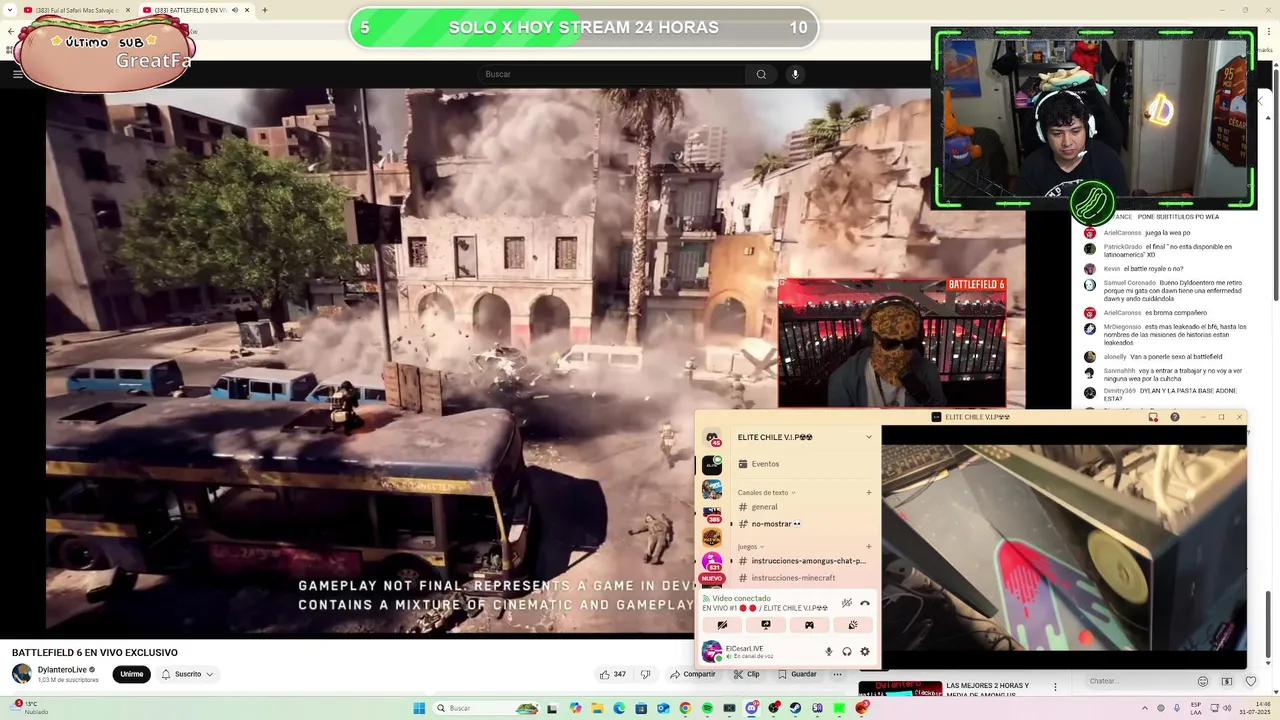The height and width of the screenshot is (720, 1280).
Task: Open emoji picker in live chat
Action: tap(1203, 681)
